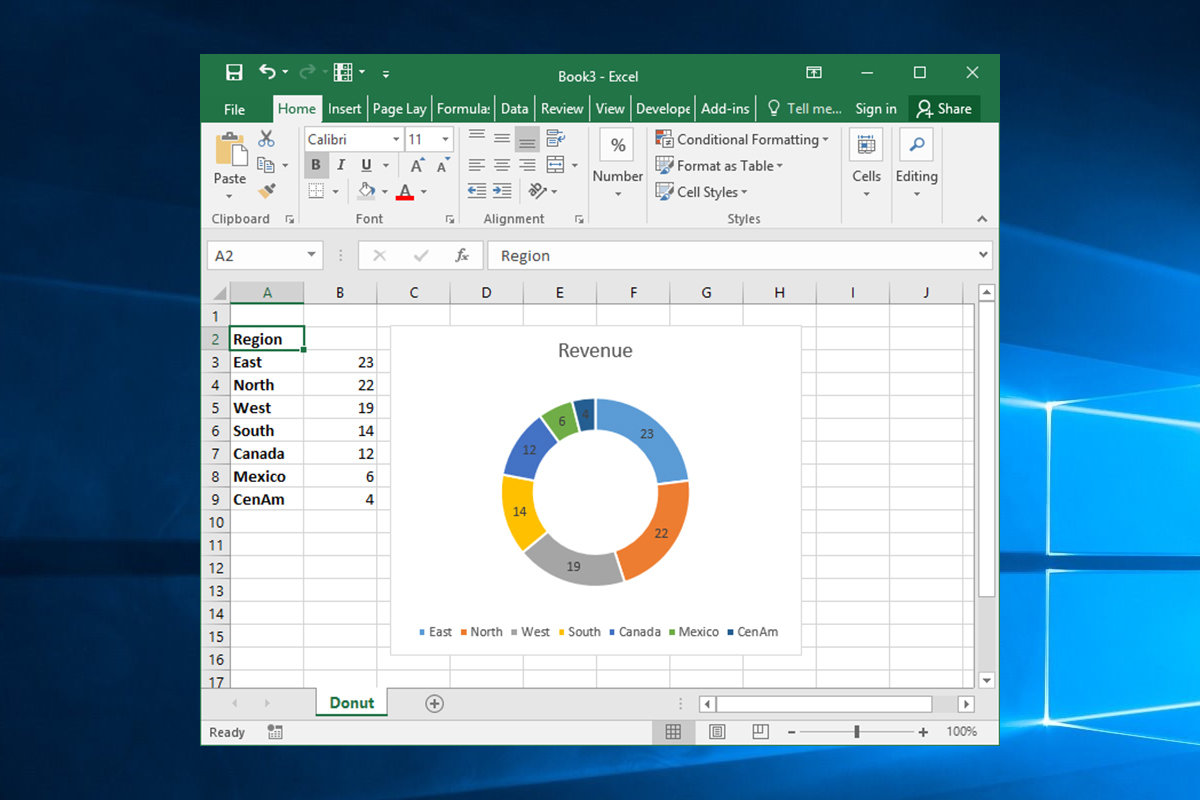1200x800 pixels.
Task: Add a new worksheet with the plus button
Action: point(433,703)
